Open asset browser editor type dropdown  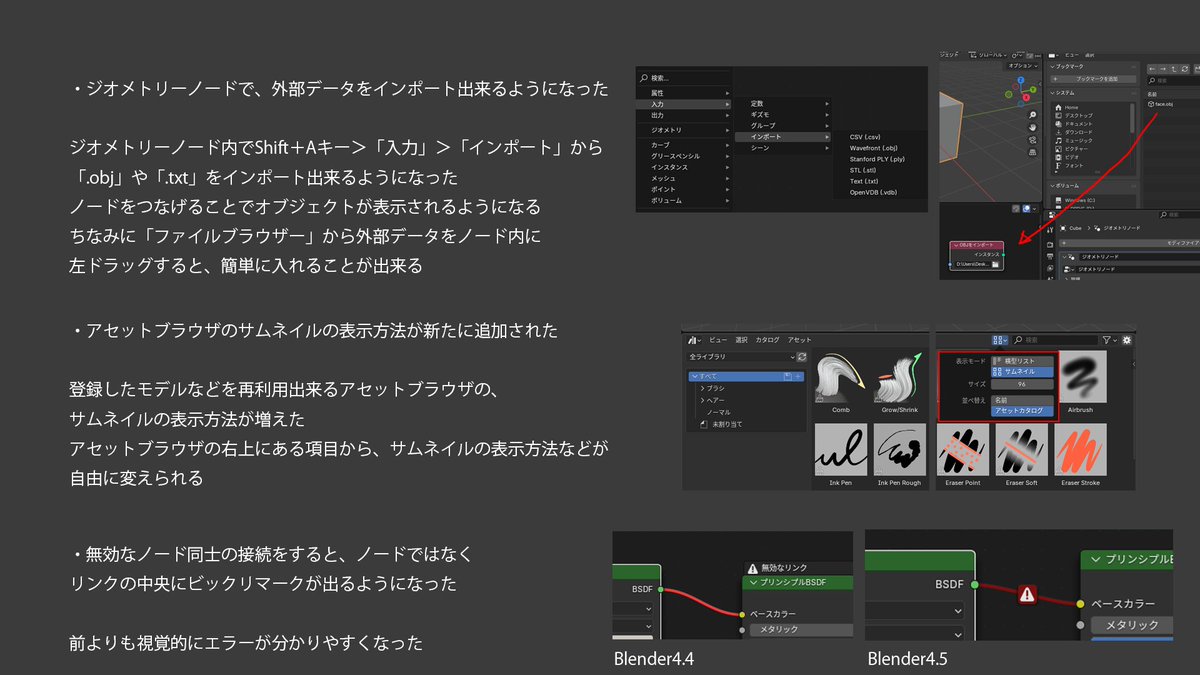tap(695, 340)
